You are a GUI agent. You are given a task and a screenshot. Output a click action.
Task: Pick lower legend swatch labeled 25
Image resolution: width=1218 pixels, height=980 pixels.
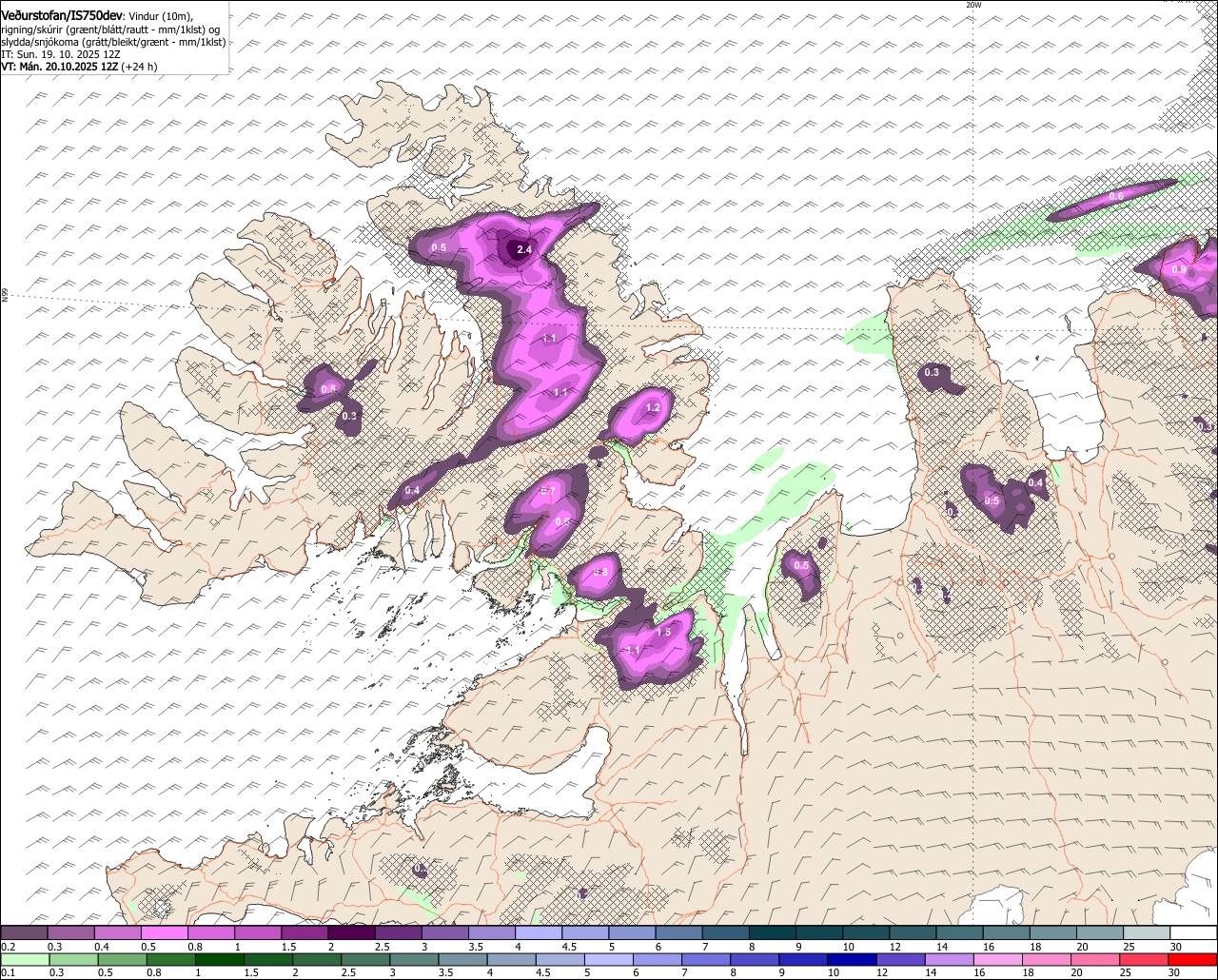pyautogui.click(x=1145, y=959)
